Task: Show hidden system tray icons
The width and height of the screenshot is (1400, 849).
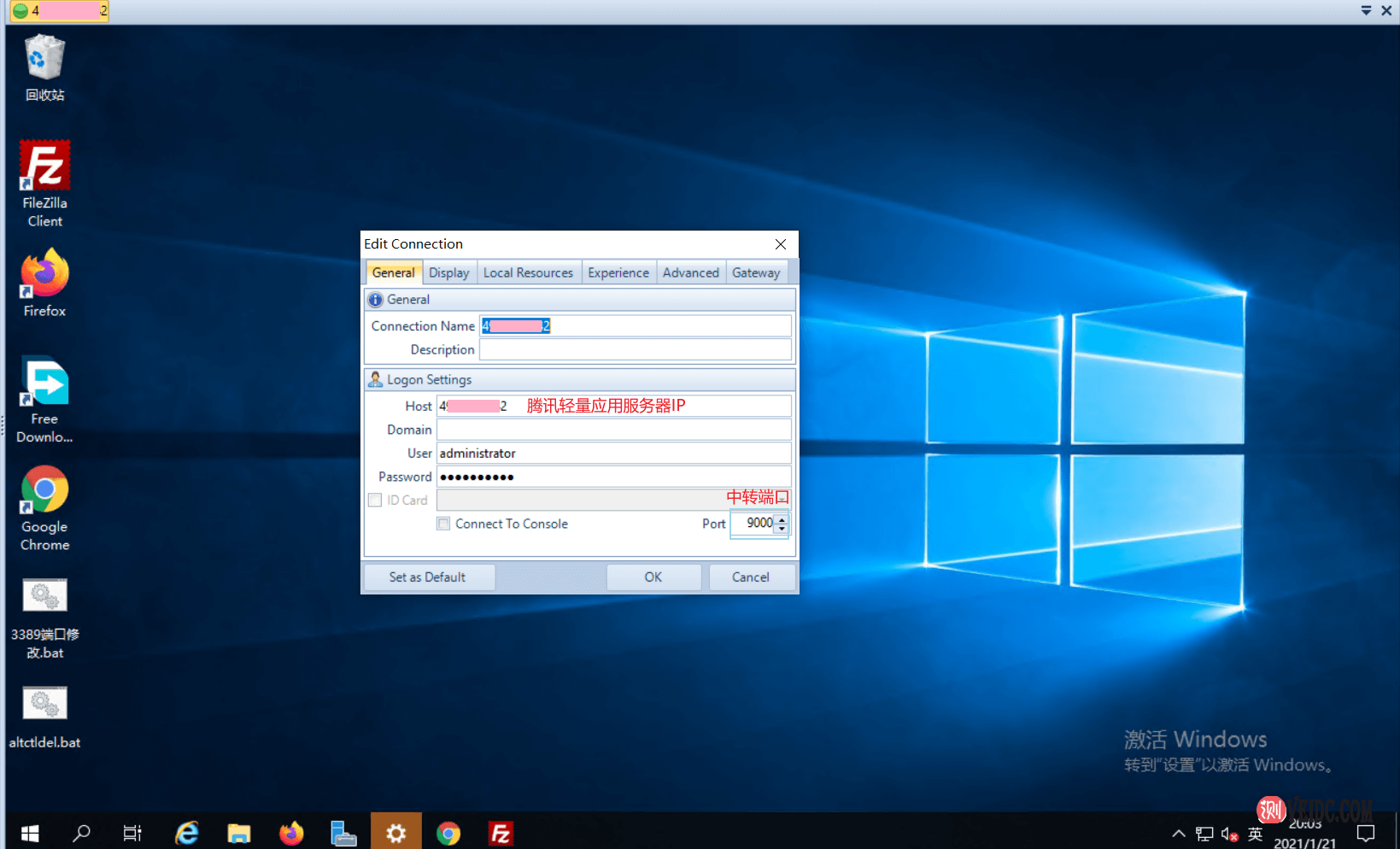Action: point(1178,834)
